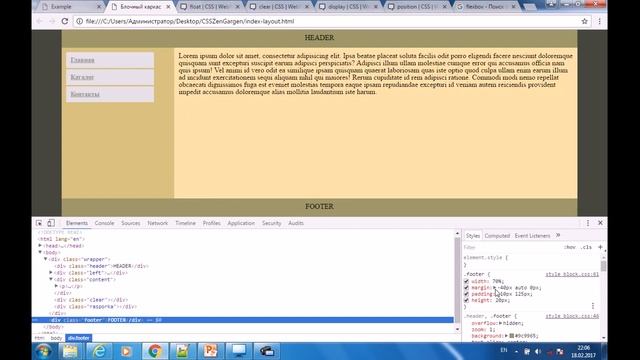
Task: Collapse the div class content node
Action: [x=51, y=279]
